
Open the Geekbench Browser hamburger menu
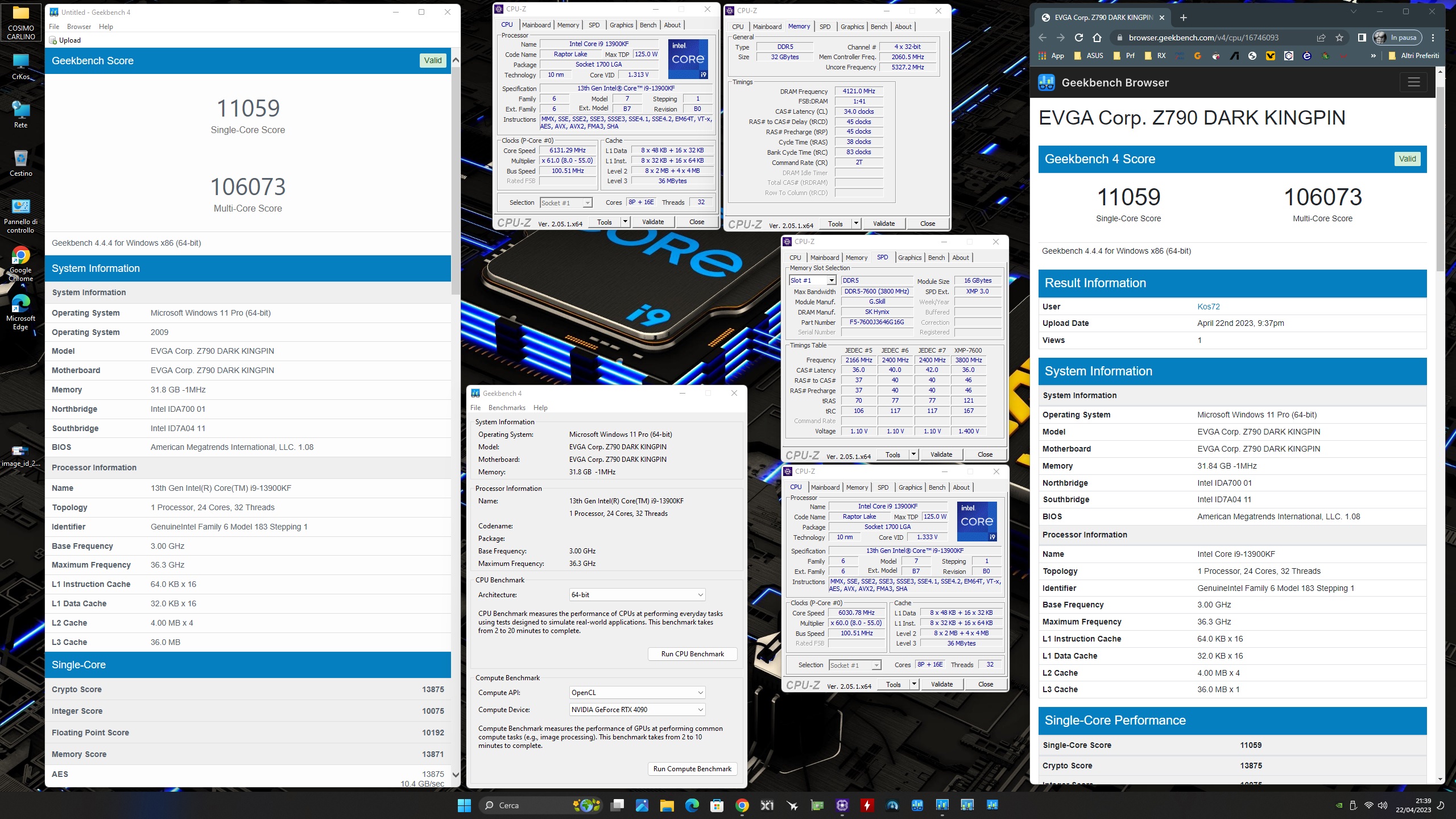(x=1414, y=82)
